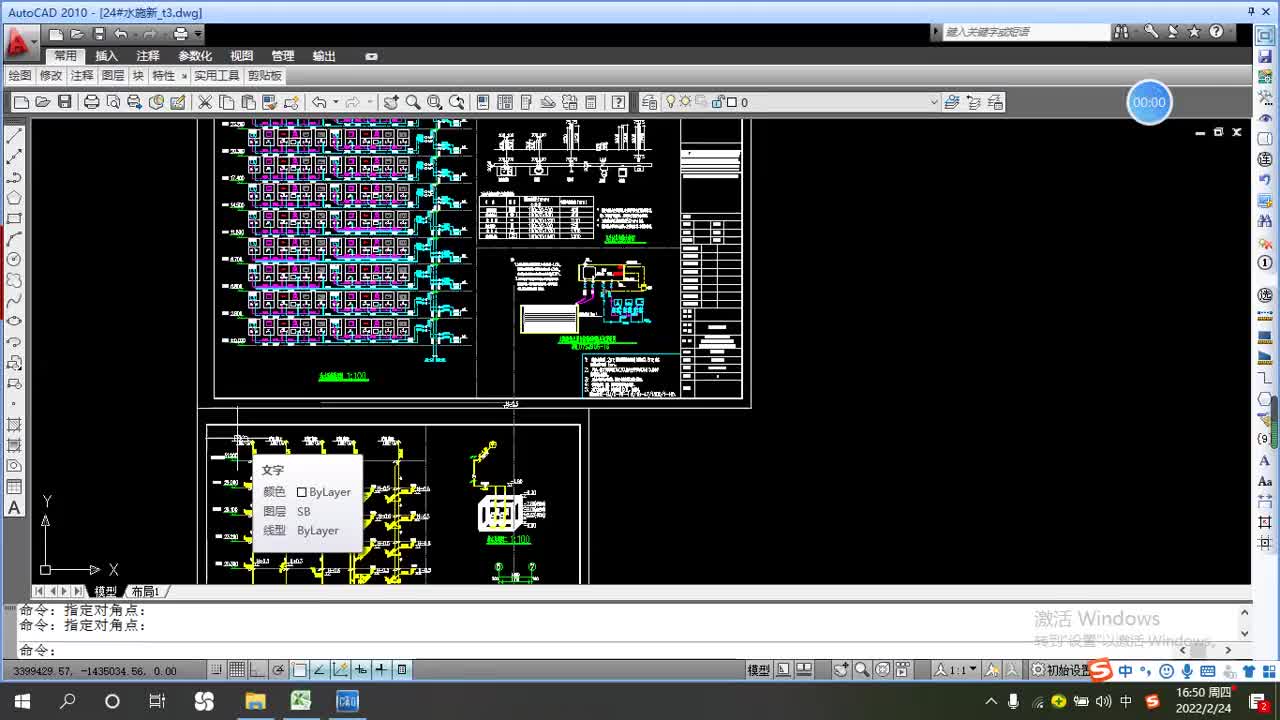1280x720 pixels.
Task: Open the Layer Properties Manager icon
Action: pyautogui.click(x=650, y=102)
